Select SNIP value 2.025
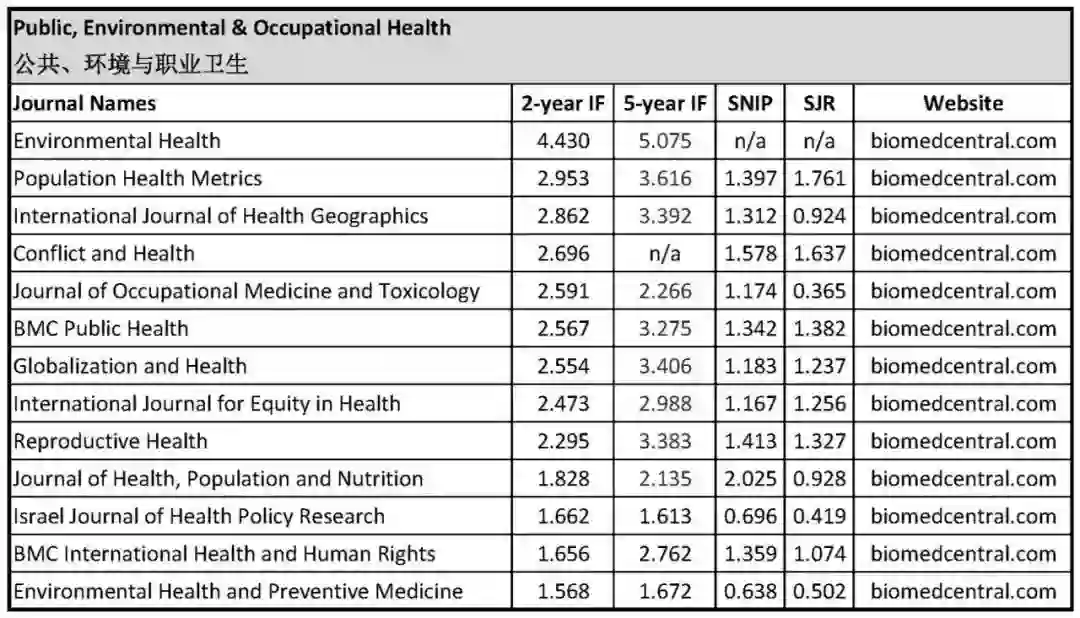The image size is (1080, 618). [749, 479]
